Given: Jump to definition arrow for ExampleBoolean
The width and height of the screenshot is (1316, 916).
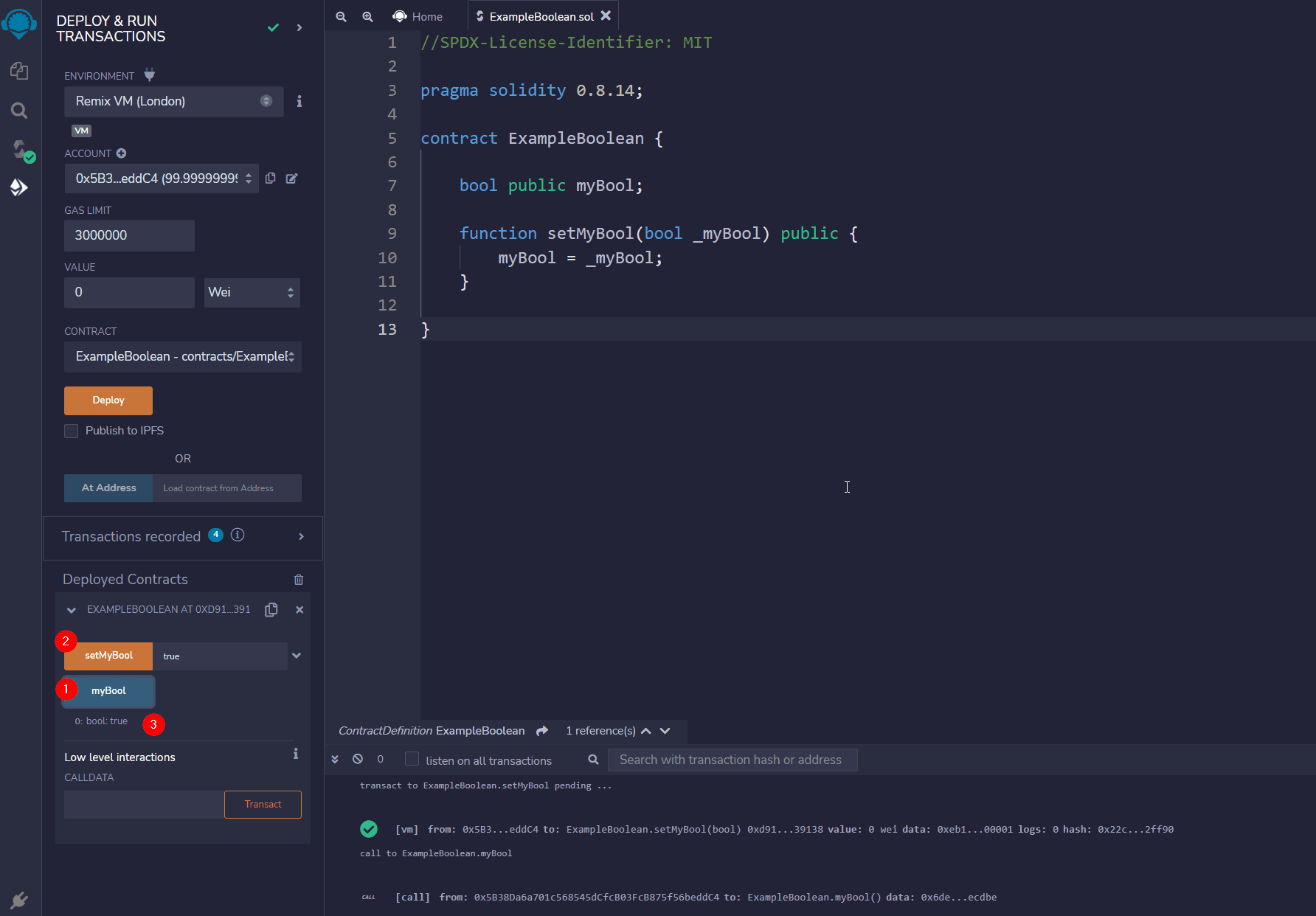Looking at the screenshot, I should click(x=542, y=731).
